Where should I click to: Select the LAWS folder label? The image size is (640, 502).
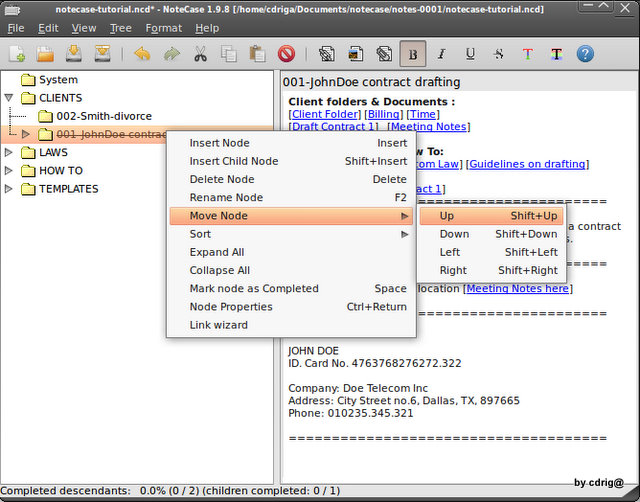[x=53, y=152]
